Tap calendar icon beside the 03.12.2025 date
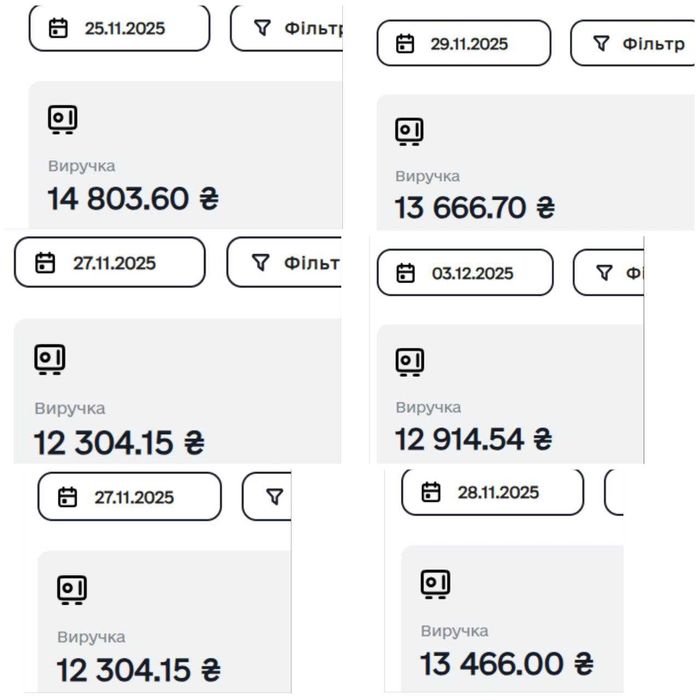Viewport: 700px width, 700px height. coord(405,273)
